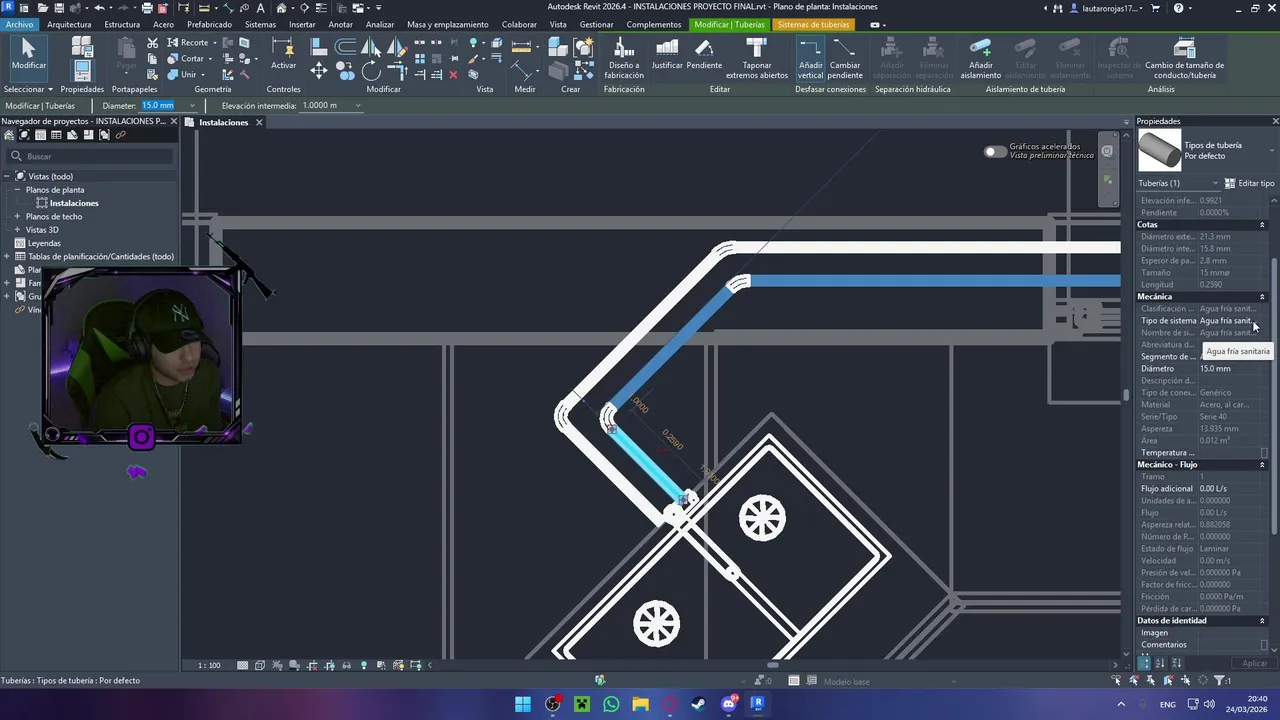Select the Move tool cross-arrows icon
1280x720 pixels.
pyautogui.click(x=319, y=70)
